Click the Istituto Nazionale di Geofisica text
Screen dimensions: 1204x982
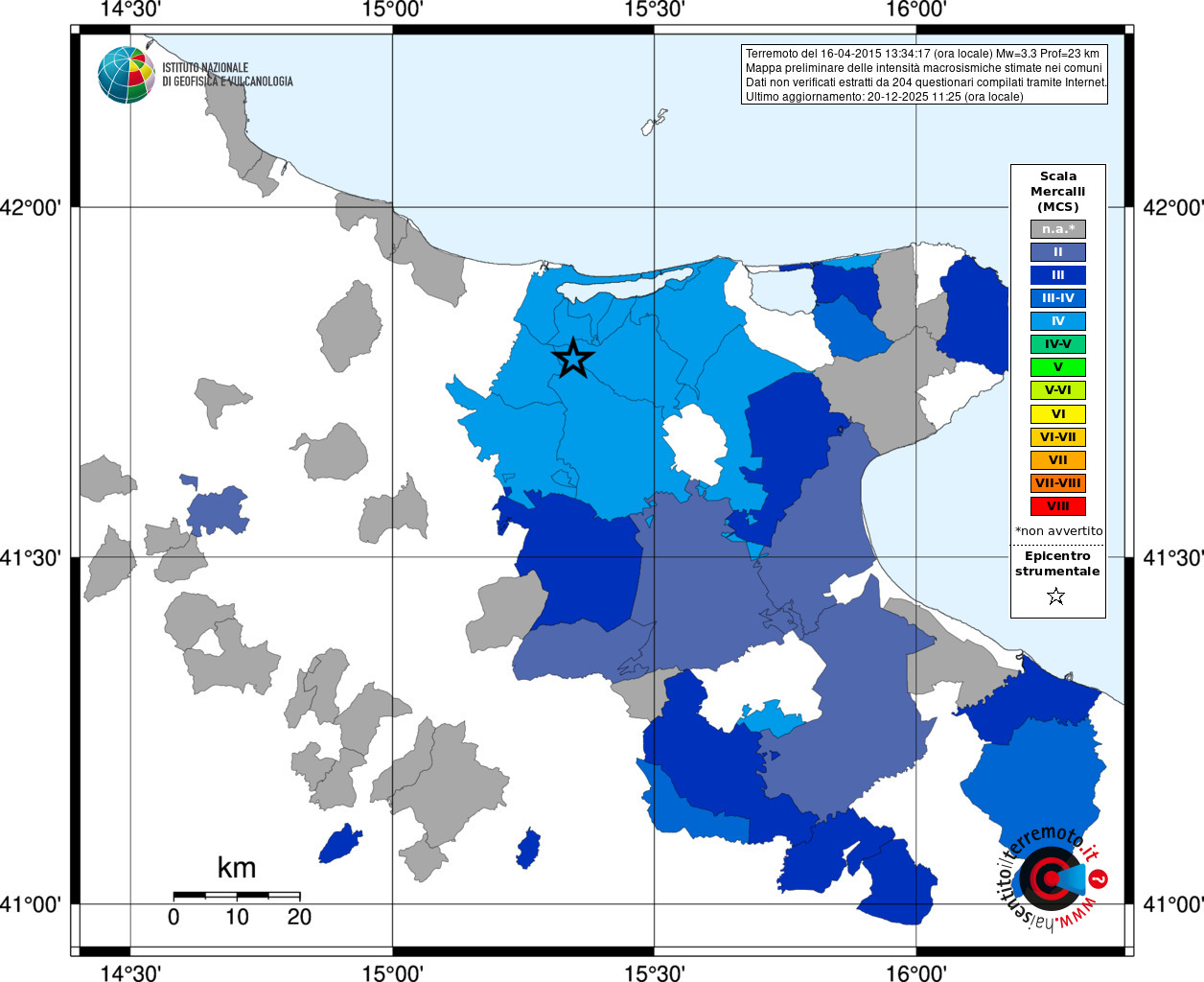[x=227, y=75]
